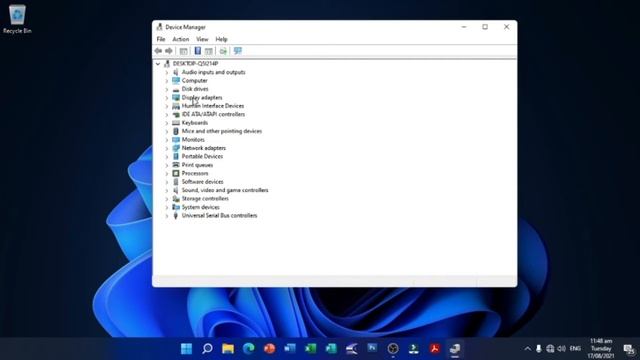Select the Processors category icon

(x=176, y=173)
